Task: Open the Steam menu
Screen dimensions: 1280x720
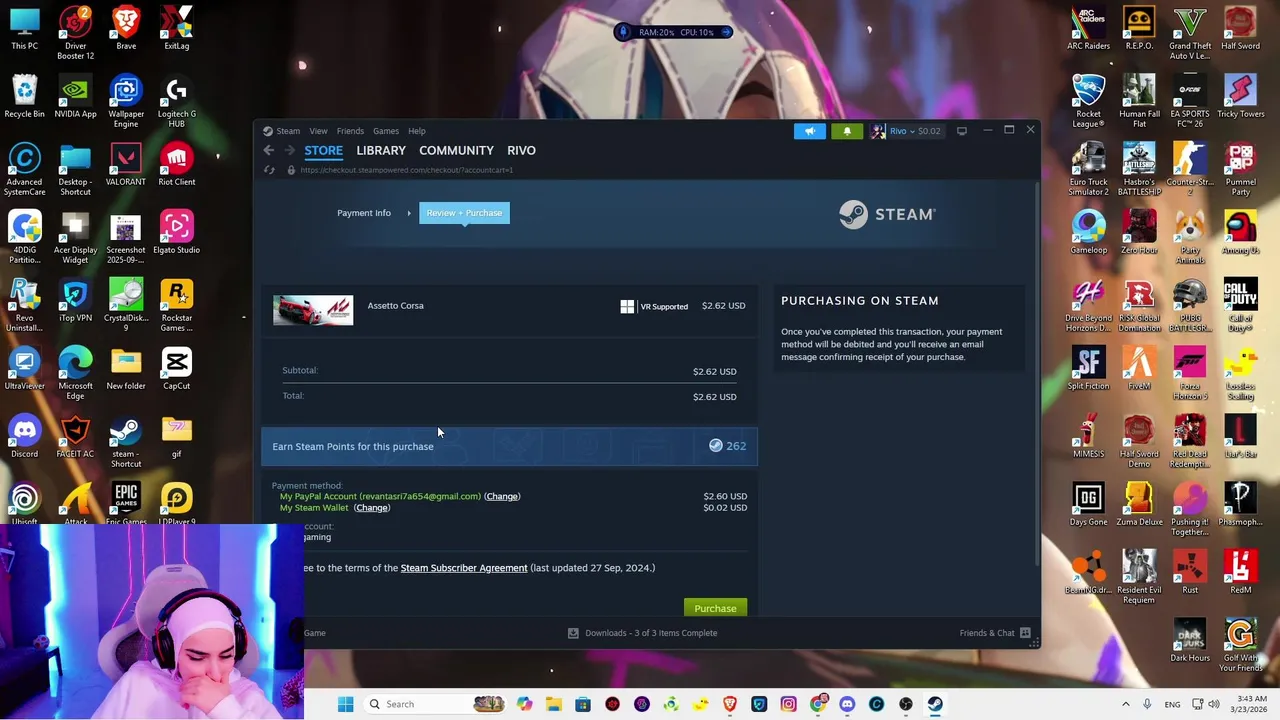Action: tap(288, 131)
